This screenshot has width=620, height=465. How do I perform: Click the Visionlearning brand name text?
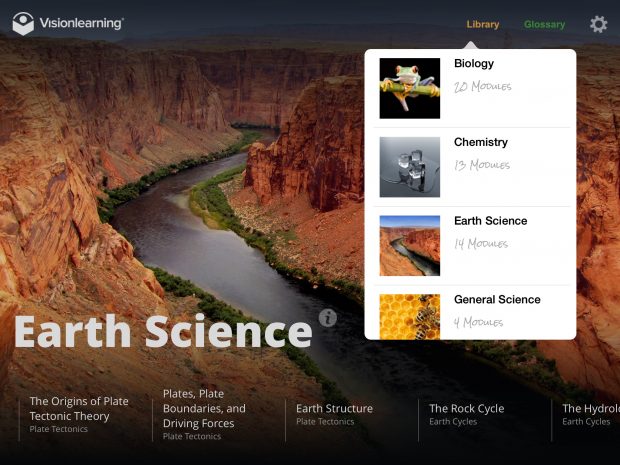[x=81, y=23]
